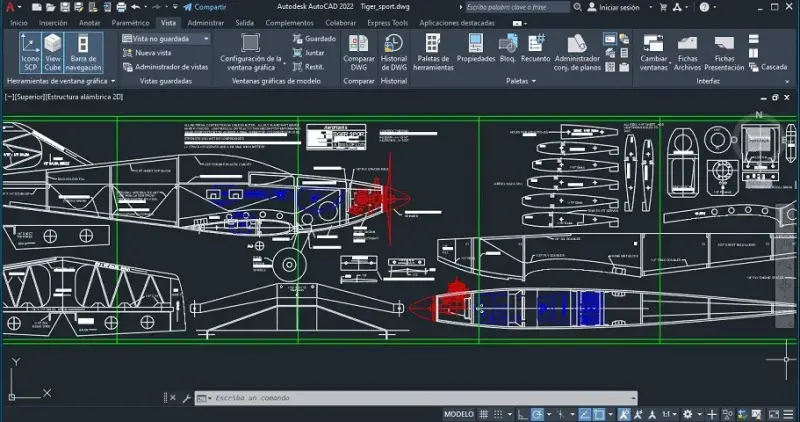Click tile horizontally icon above Cascada
The image size is (800, 422).
(754, 39)
